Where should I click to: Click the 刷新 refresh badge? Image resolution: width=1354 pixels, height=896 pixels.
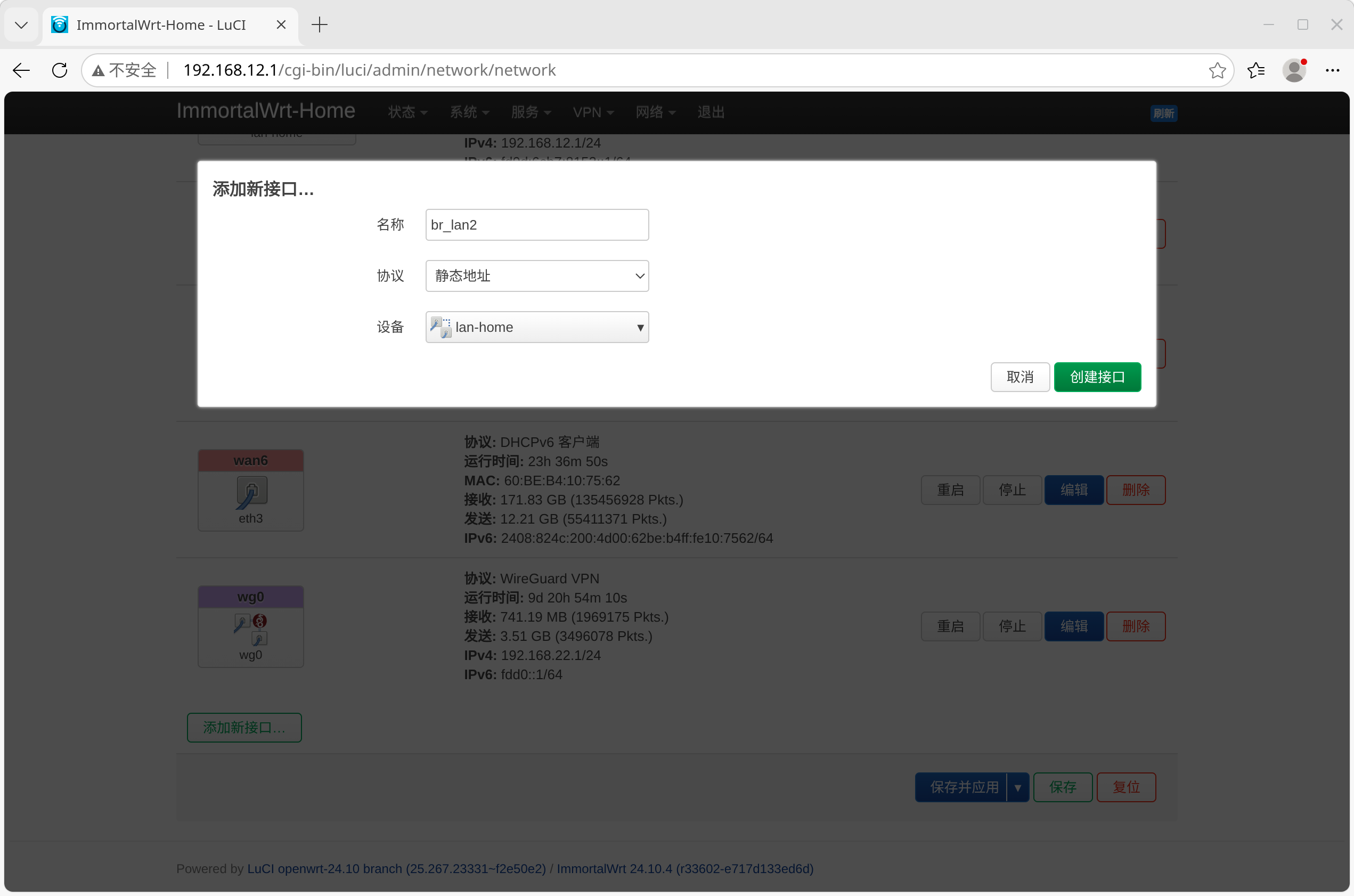click(1163, 113)
